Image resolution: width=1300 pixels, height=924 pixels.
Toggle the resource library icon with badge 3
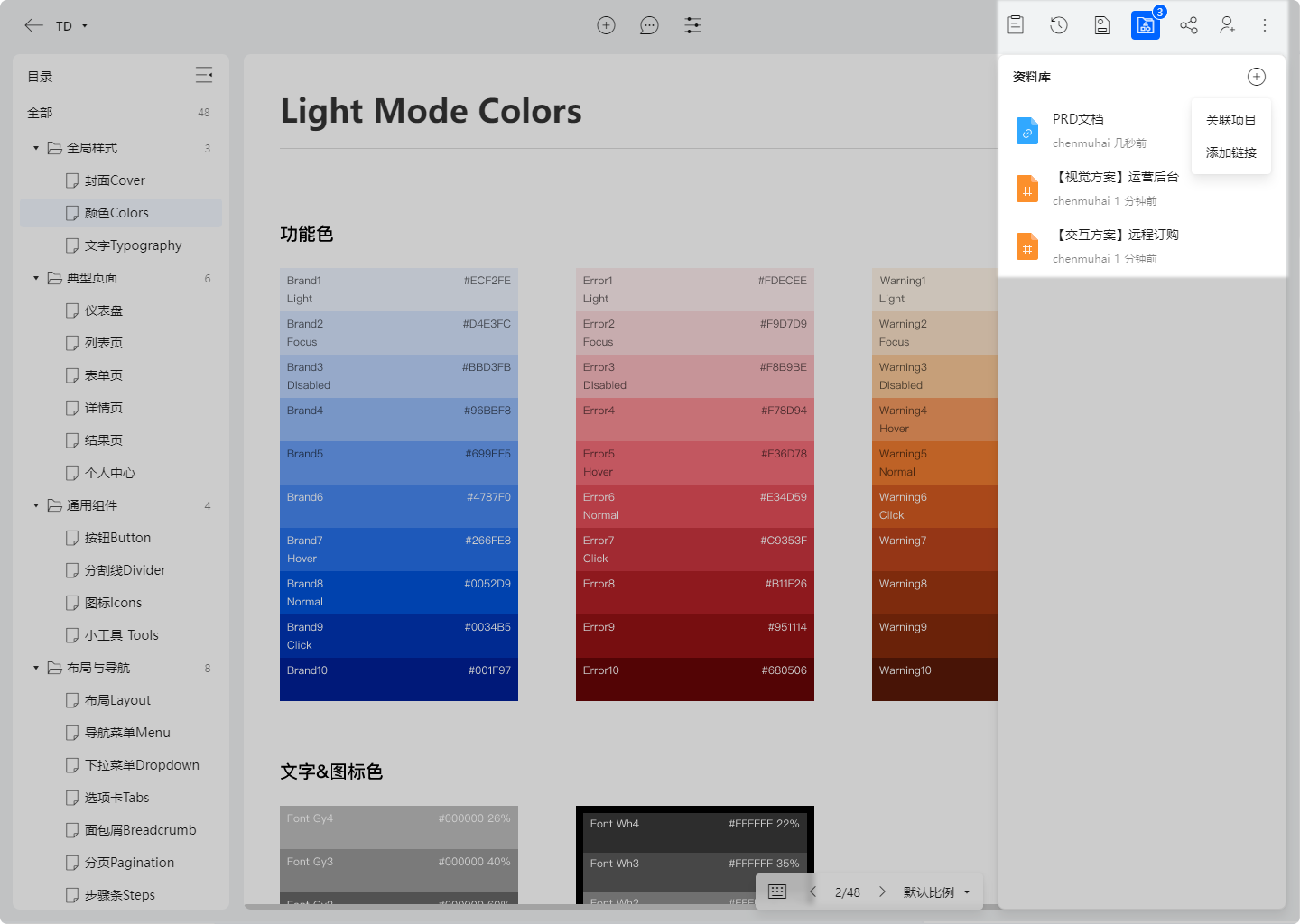(1146, 25)
